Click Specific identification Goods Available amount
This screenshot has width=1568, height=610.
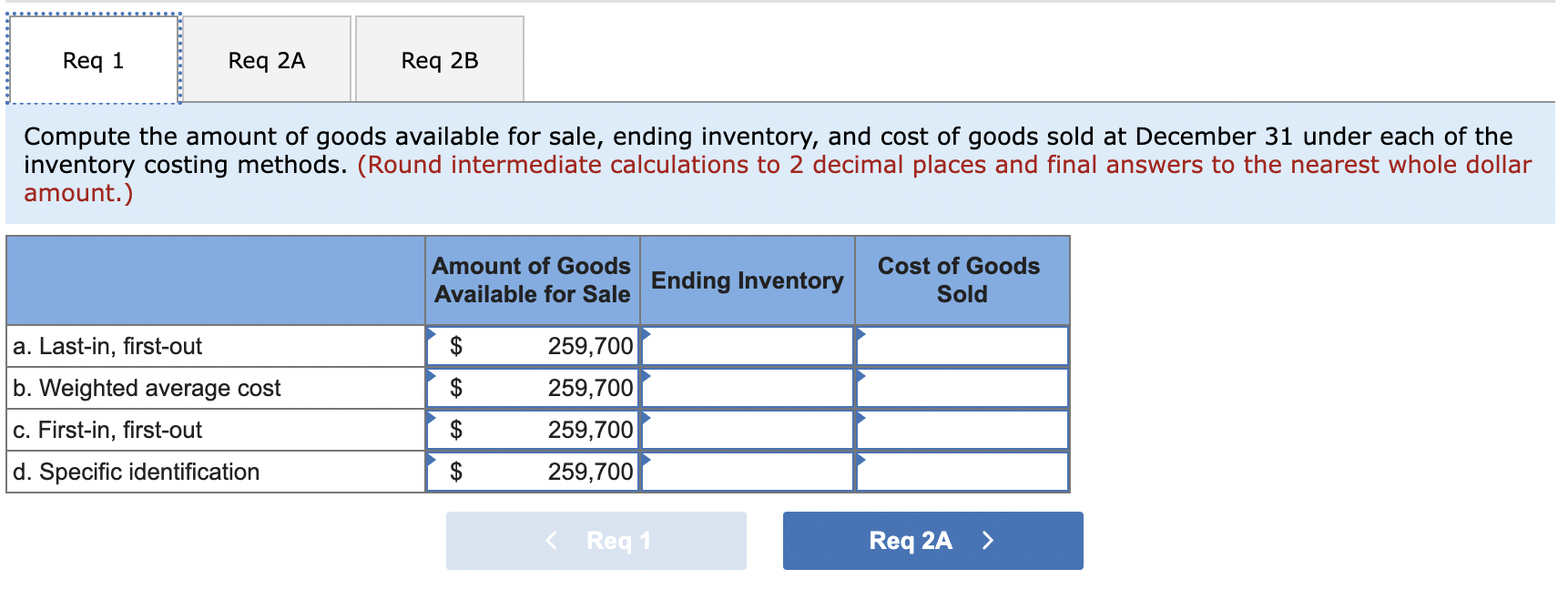pos(533,472)
